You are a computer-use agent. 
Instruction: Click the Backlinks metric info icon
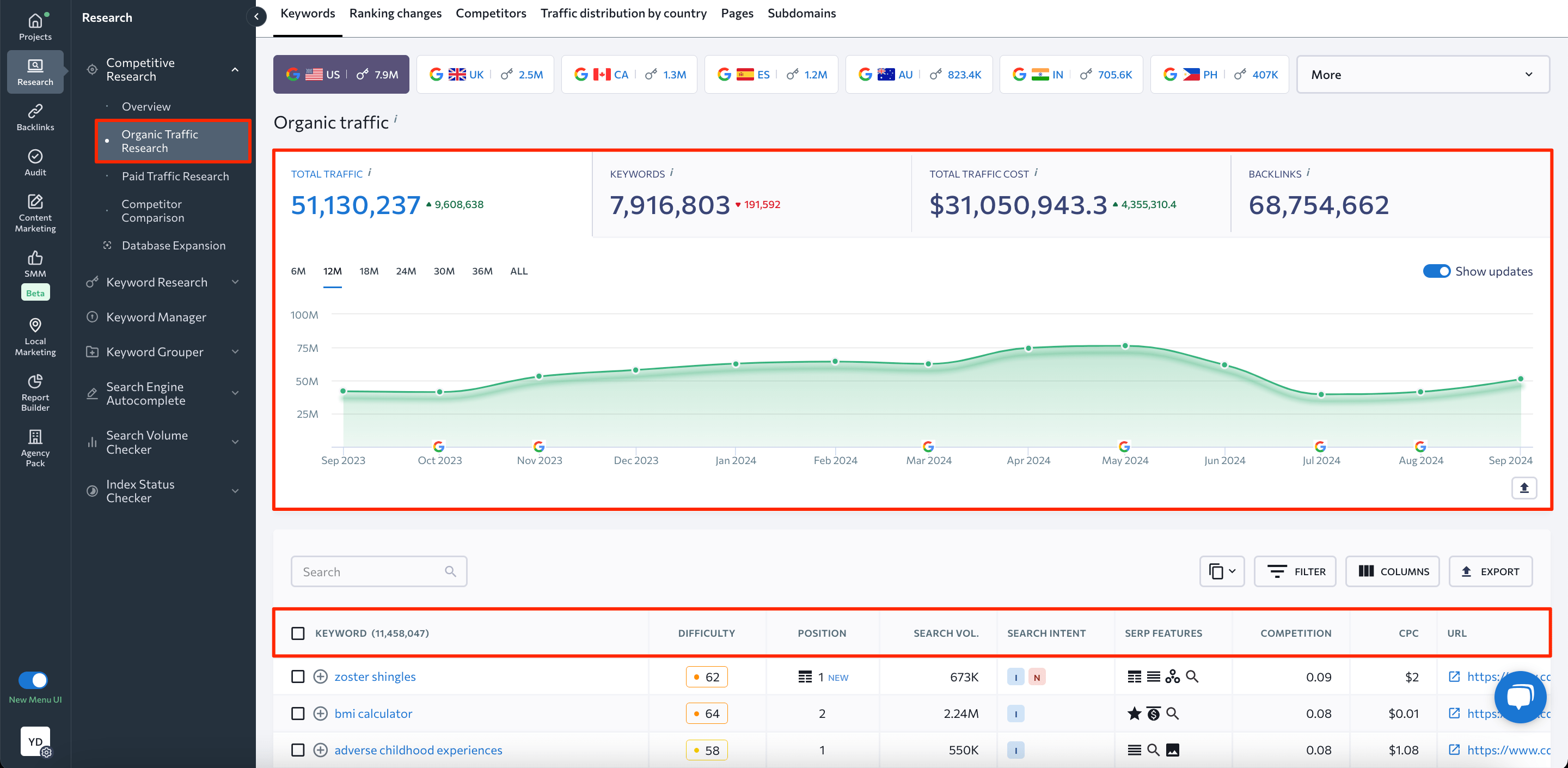click(1308, 173)
